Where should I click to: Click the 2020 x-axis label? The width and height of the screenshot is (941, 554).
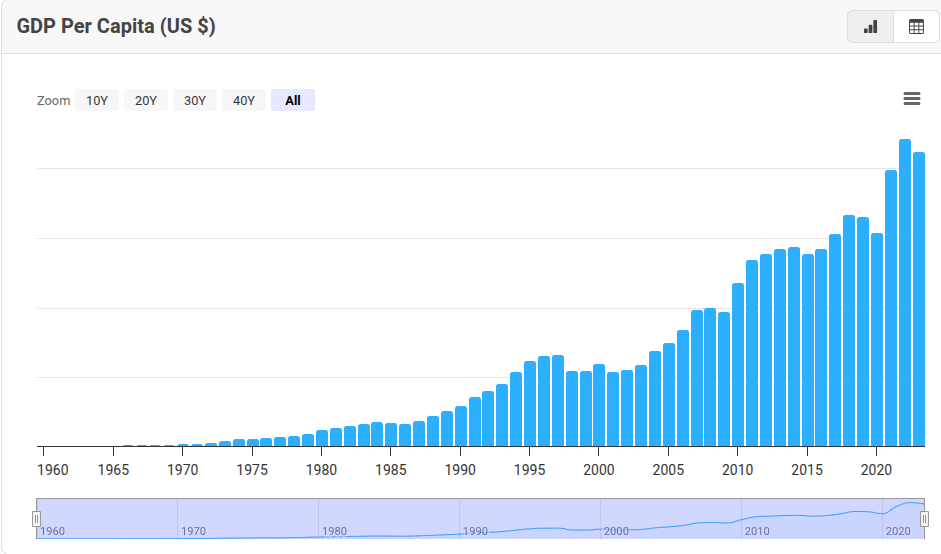pyautogui.click(x=877, y=469)
